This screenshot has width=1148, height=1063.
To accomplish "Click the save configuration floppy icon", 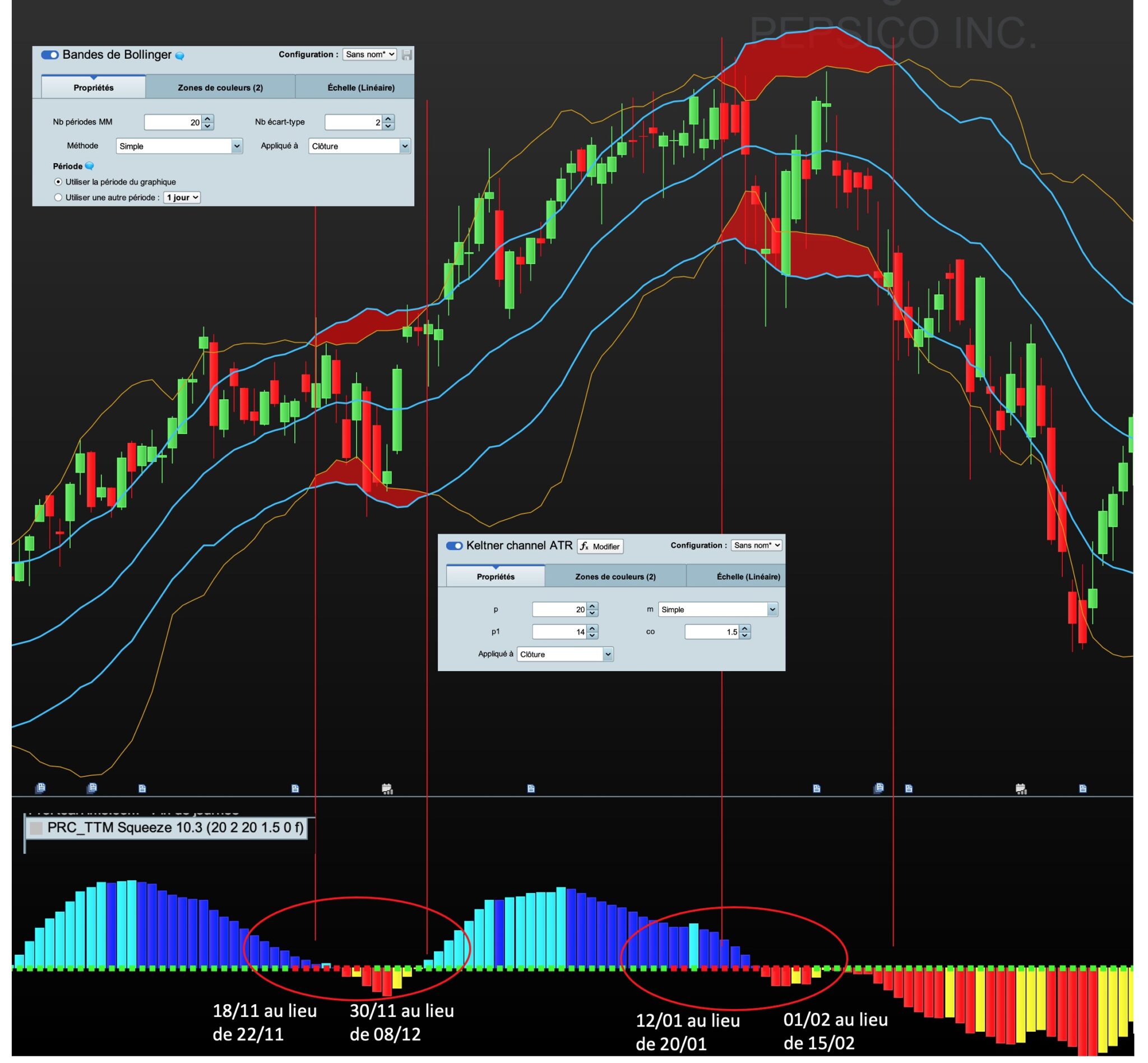I will click(406, 54).
